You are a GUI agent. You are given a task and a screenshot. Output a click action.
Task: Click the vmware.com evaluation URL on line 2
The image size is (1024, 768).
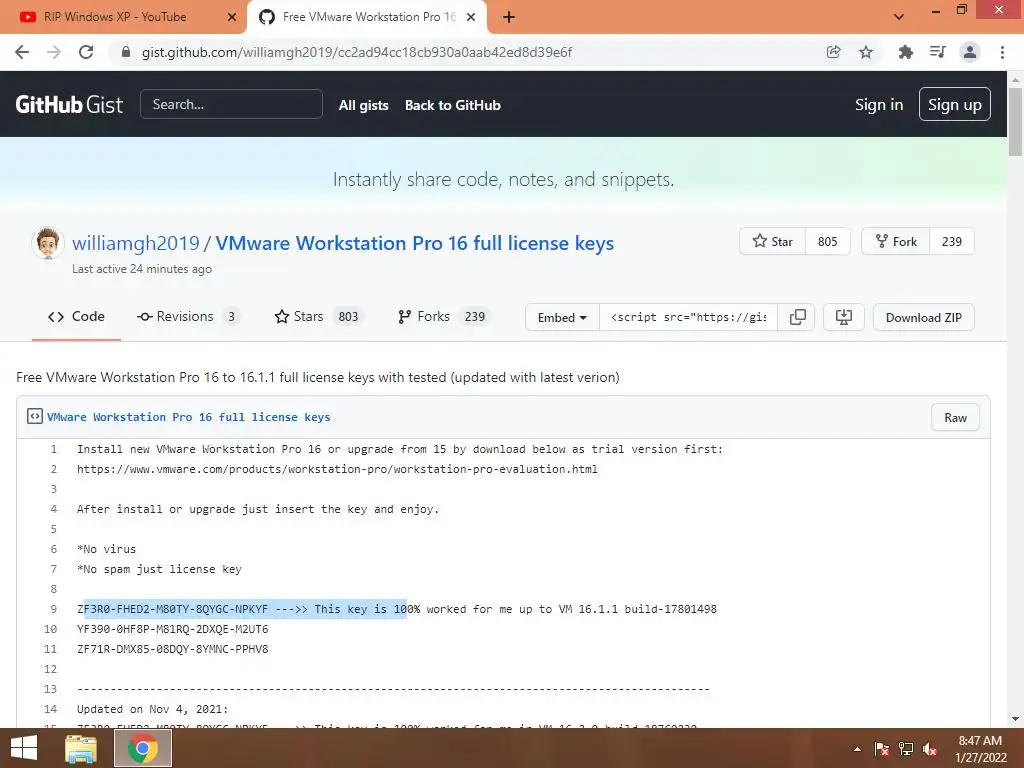click(337, 470)
